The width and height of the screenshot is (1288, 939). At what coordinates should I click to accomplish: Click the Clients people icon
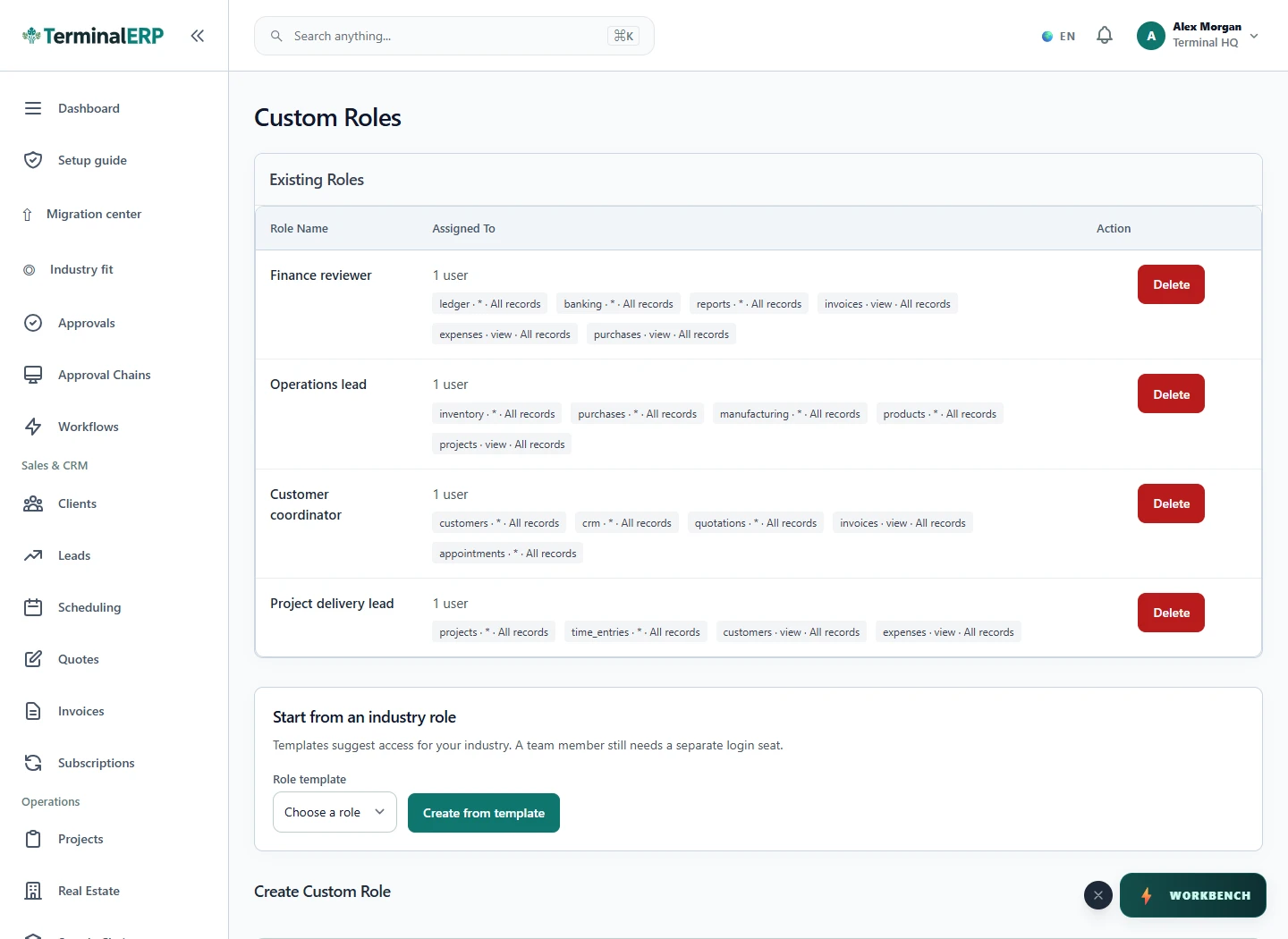33,503
